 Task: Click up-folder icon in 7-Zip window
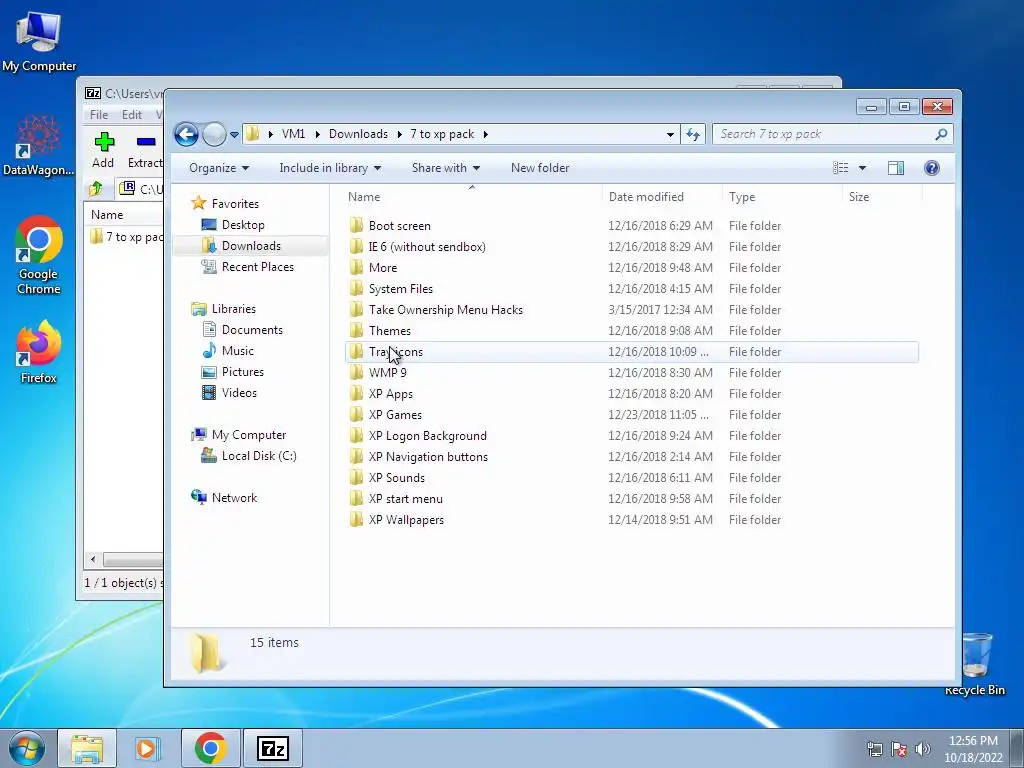coord(96,189)
